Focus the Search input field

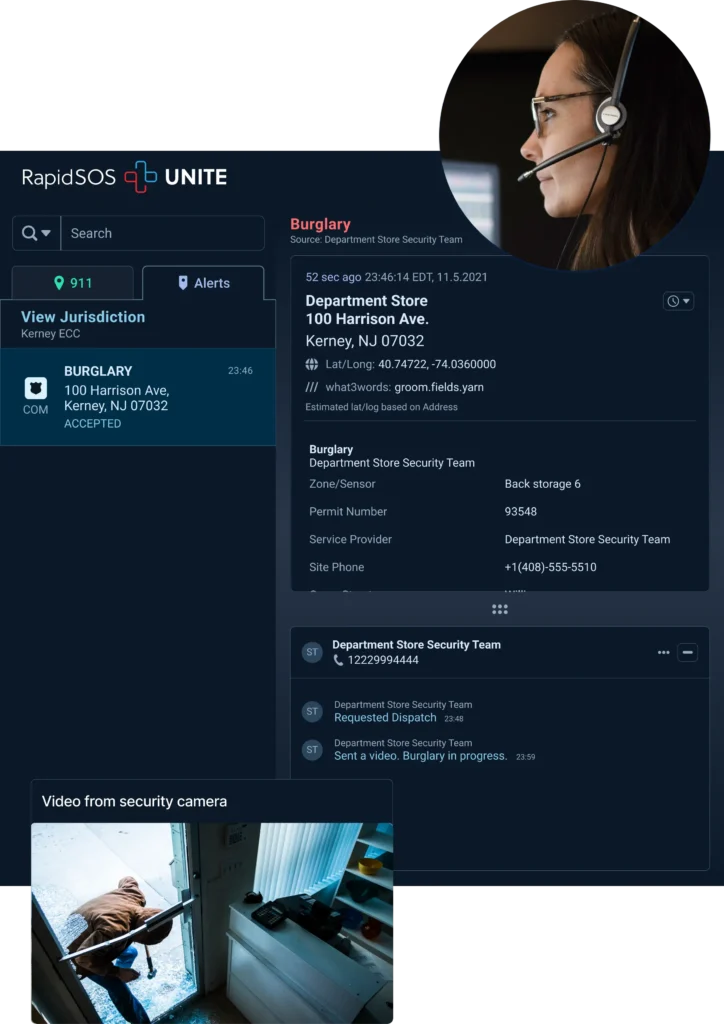(x=162, y=233)
